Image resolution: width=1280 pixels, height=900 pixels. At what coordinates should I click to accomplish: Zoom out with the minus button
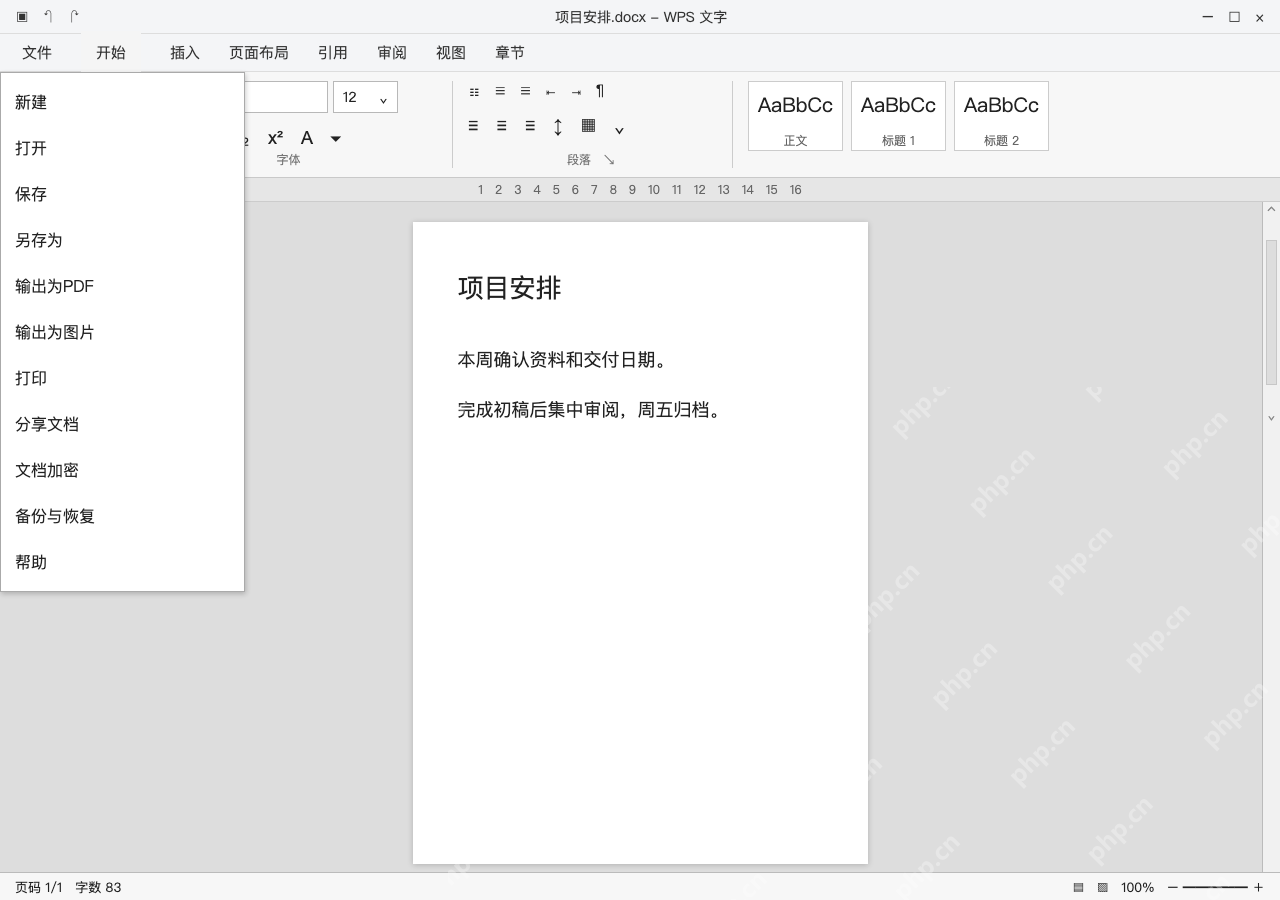1173,887
